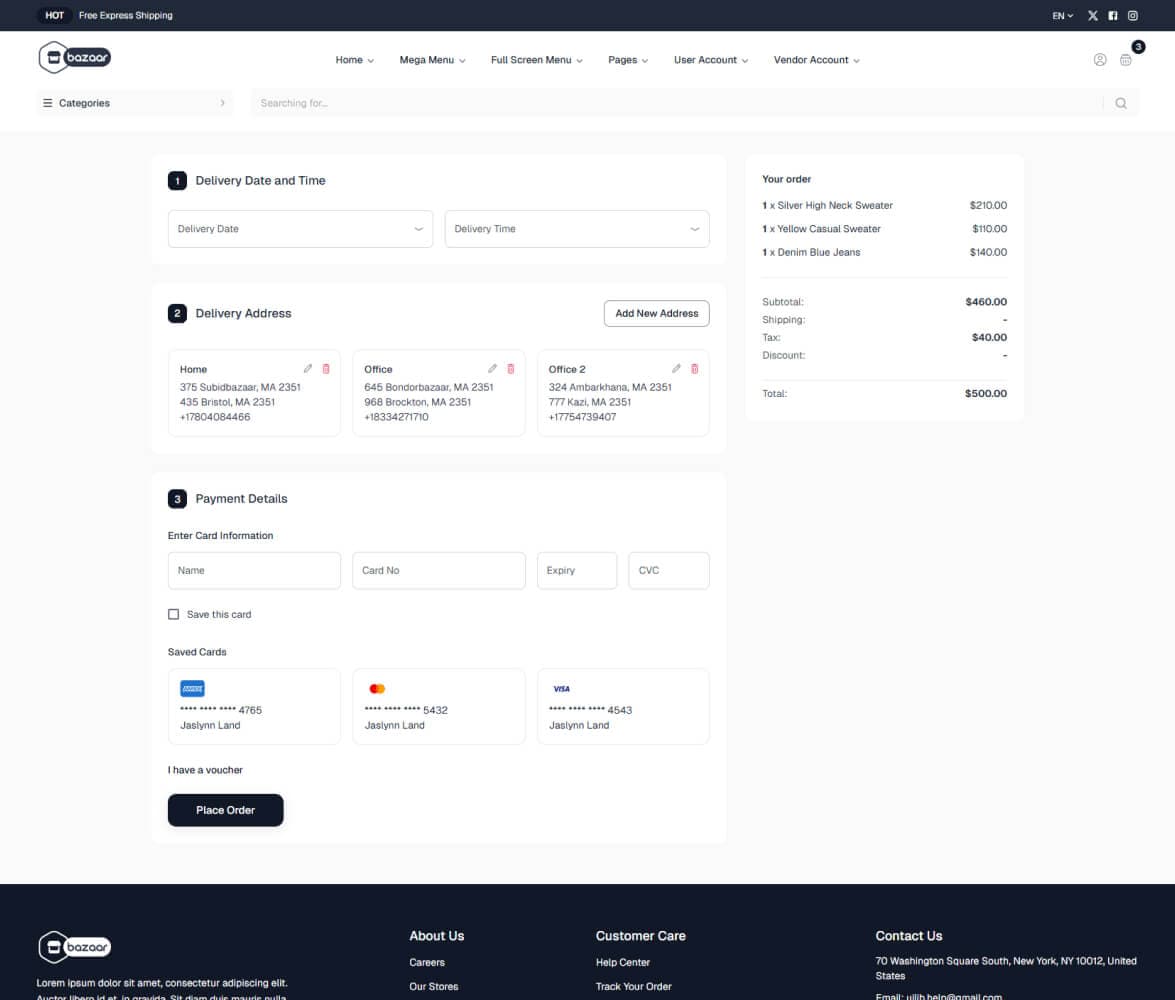The height and width of the screenshot is (1000, 1175).
Task: Open the Mega Menu navigation item
Action: click(x=431, y=60)
